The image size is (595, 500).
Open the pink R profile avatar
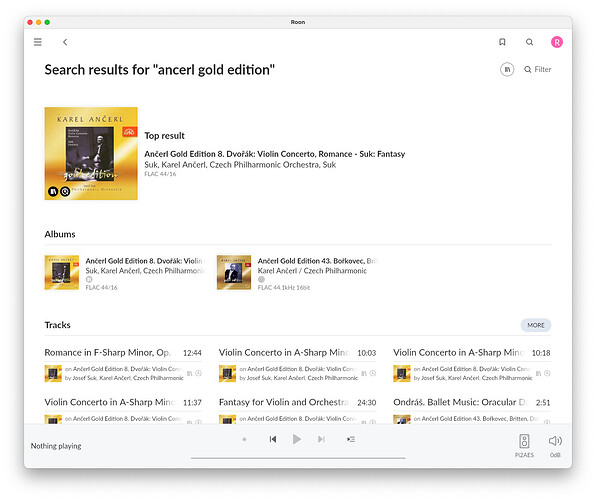click(557, 42)
